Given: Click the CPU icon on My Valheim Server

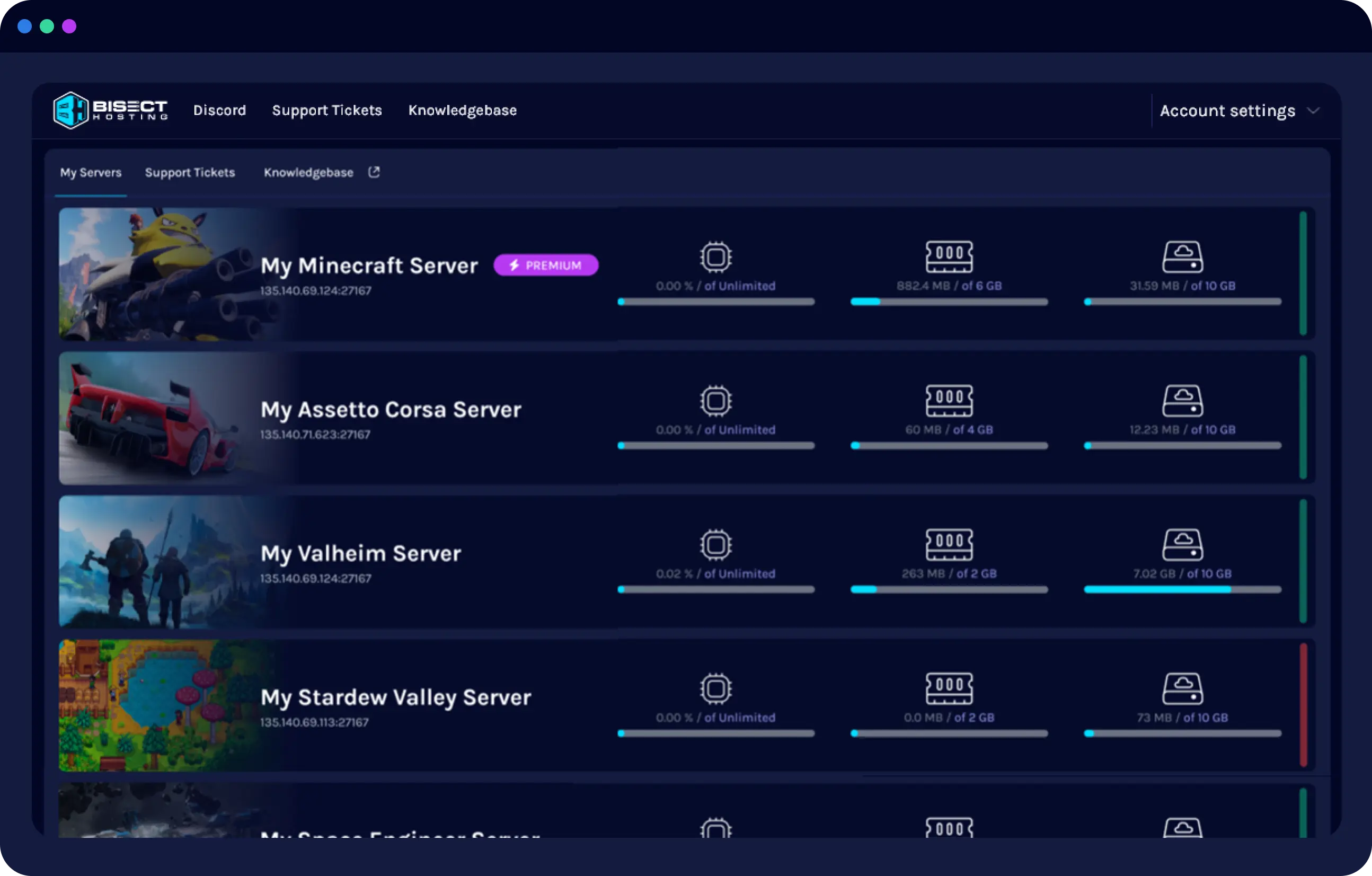Looking at the screenshot, I should (x=715, y=544).
